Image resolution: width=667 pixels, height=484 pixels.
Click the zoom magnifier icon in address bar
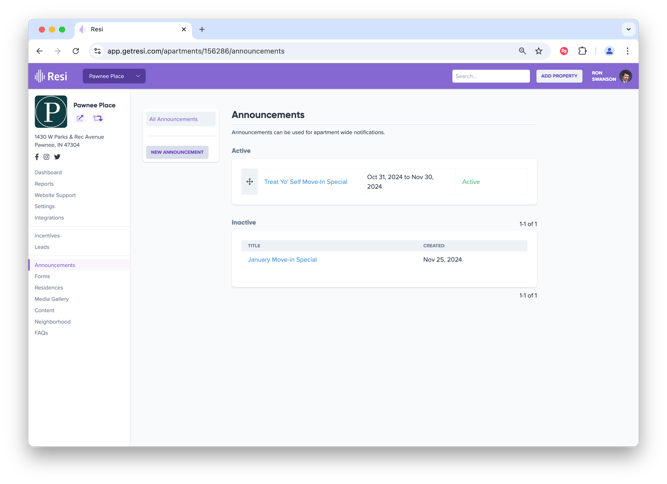click(x=522, y=51)
